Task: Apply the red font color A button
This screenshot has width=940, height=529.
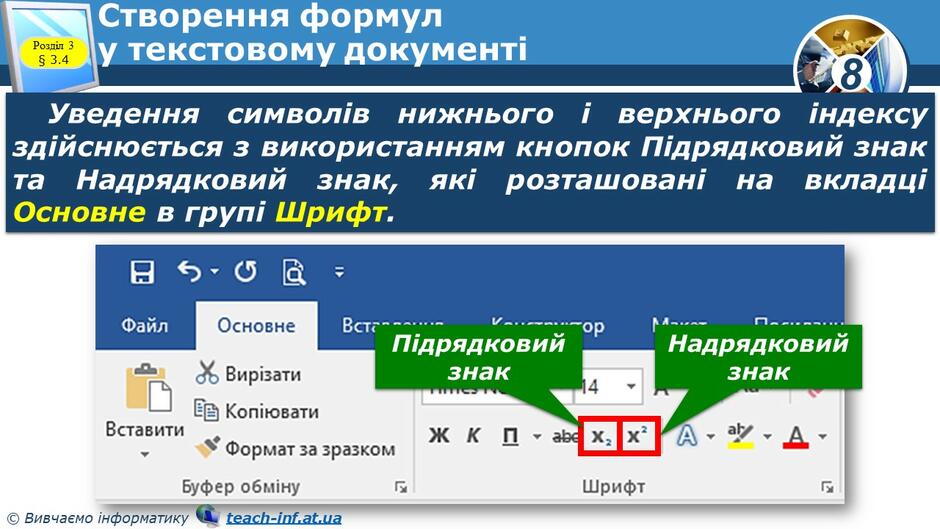Action: click(796, 436)
